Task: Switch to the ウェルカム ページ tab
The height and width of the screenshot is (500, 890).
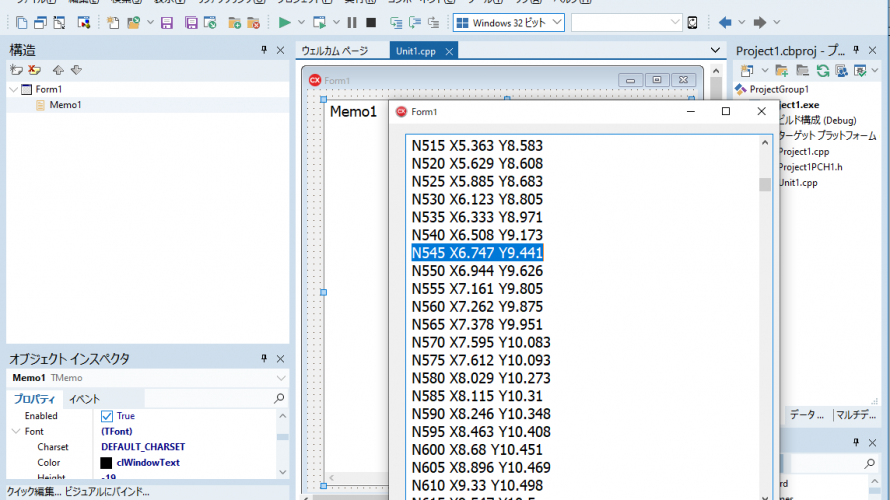Action: 335,51
